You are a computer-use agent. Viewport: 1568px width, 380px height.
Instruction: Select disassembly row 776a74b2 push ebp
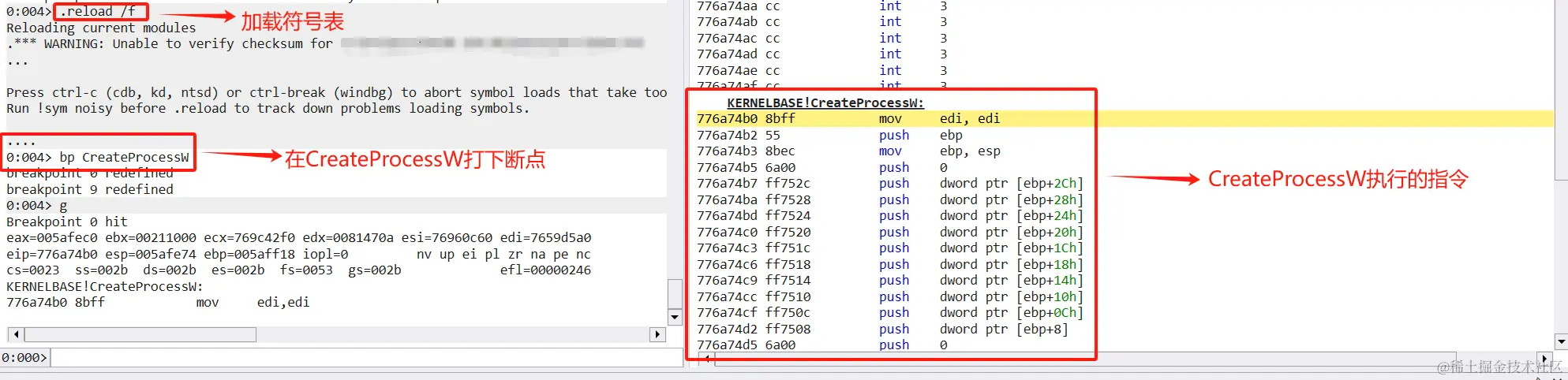829,135
